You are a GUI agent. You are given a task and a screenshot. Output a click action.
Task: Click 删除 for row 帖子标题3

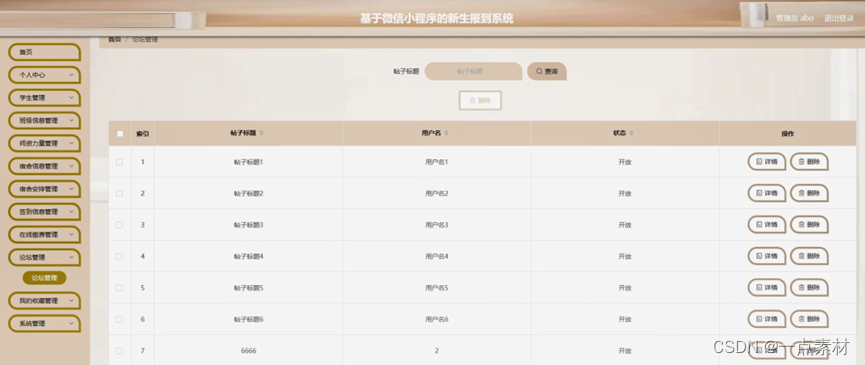pyautogui.click(x=809, y=225)
